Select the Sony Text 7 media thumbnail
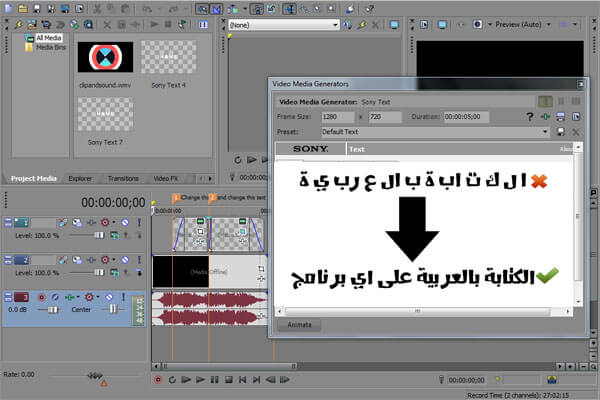Viewport: 600px width, 400px height. (105, 114)
